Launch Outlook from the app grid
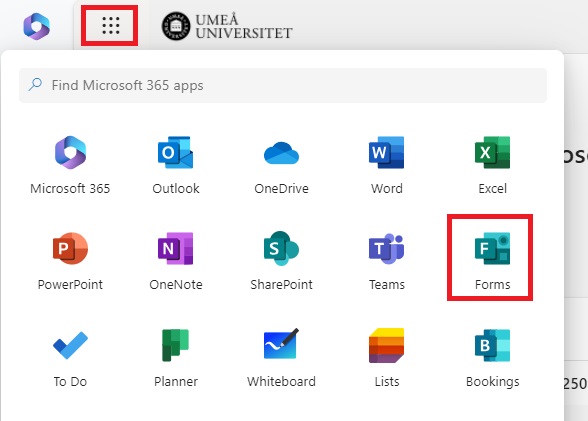588x421 pixels. (x=176, y=165)
